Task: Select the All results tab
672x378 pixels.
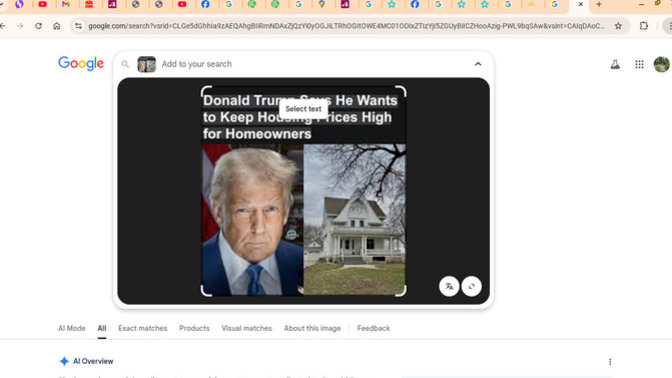Action: coord(102,328)
